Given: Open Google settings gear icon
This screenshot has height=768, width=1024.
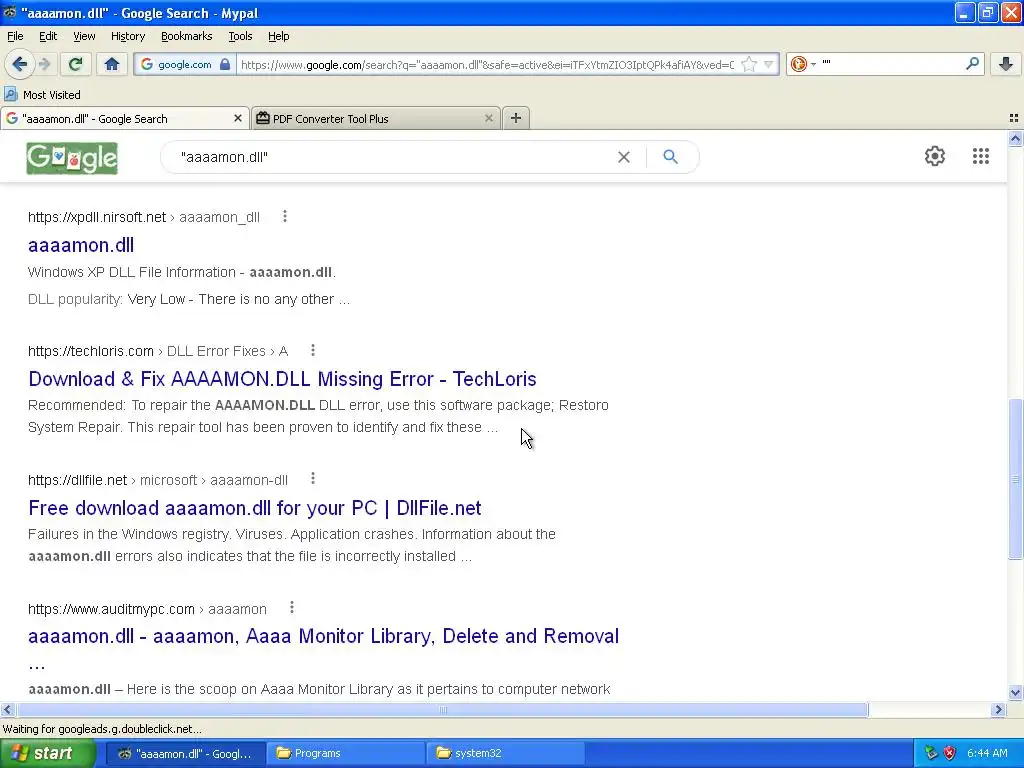Looking at the screenshot, I should (935, 156).
